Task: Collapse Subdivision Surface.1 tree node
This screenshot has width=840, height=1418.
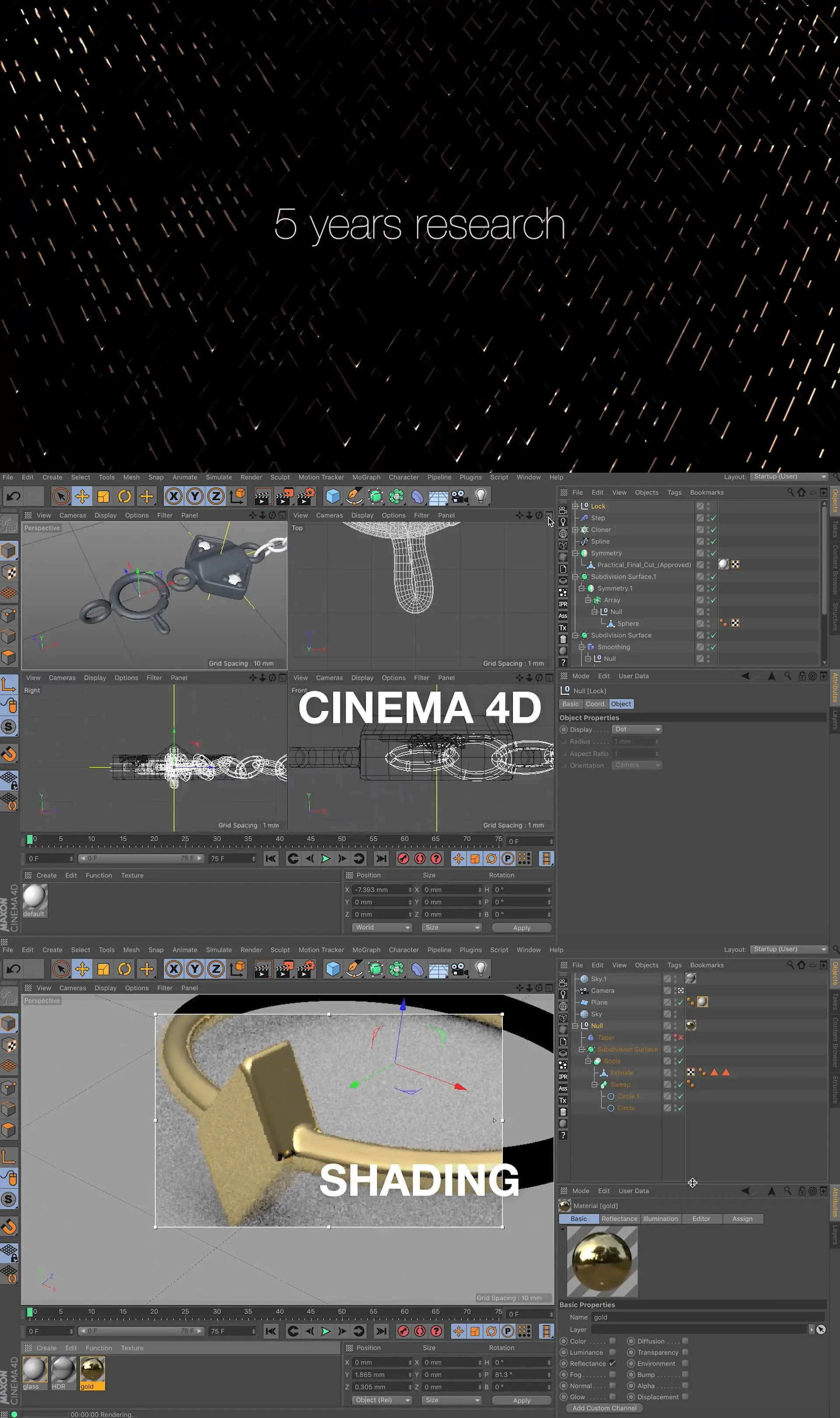Action: (574, 577)
